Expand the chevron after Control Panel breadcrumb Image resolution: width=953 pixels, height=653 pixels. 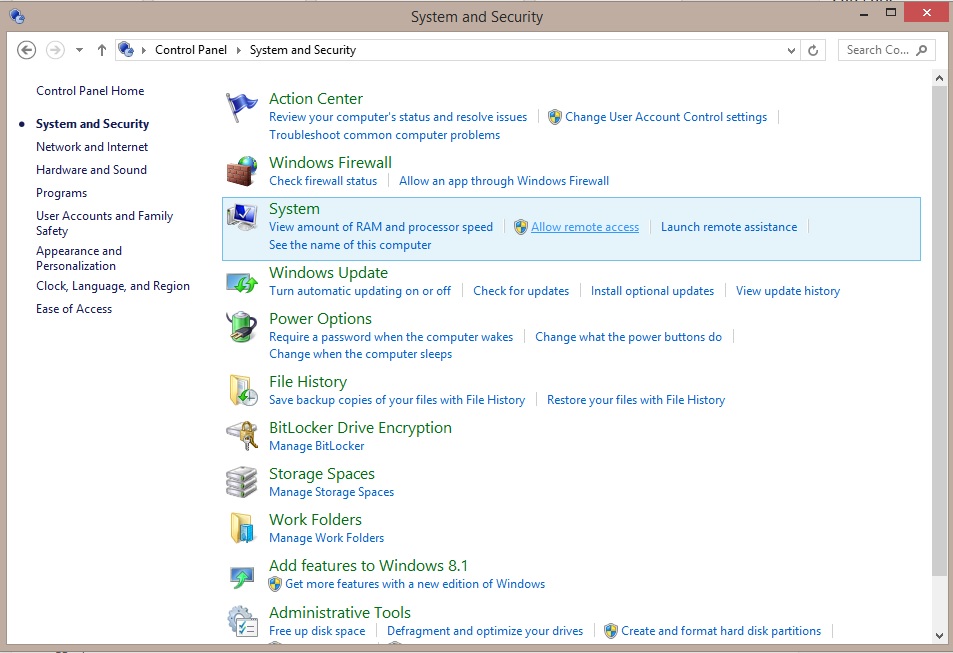238,50
